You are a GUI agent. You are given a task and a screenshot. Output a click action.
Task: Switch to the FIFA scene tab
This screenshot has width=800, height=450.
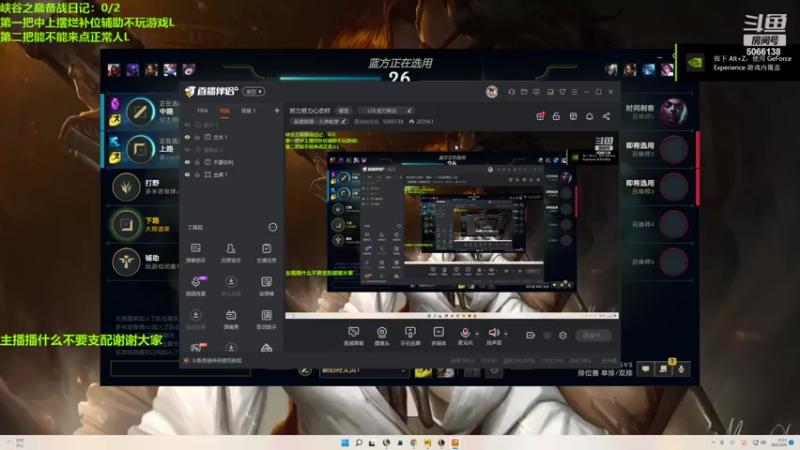[x=203, y=111]
